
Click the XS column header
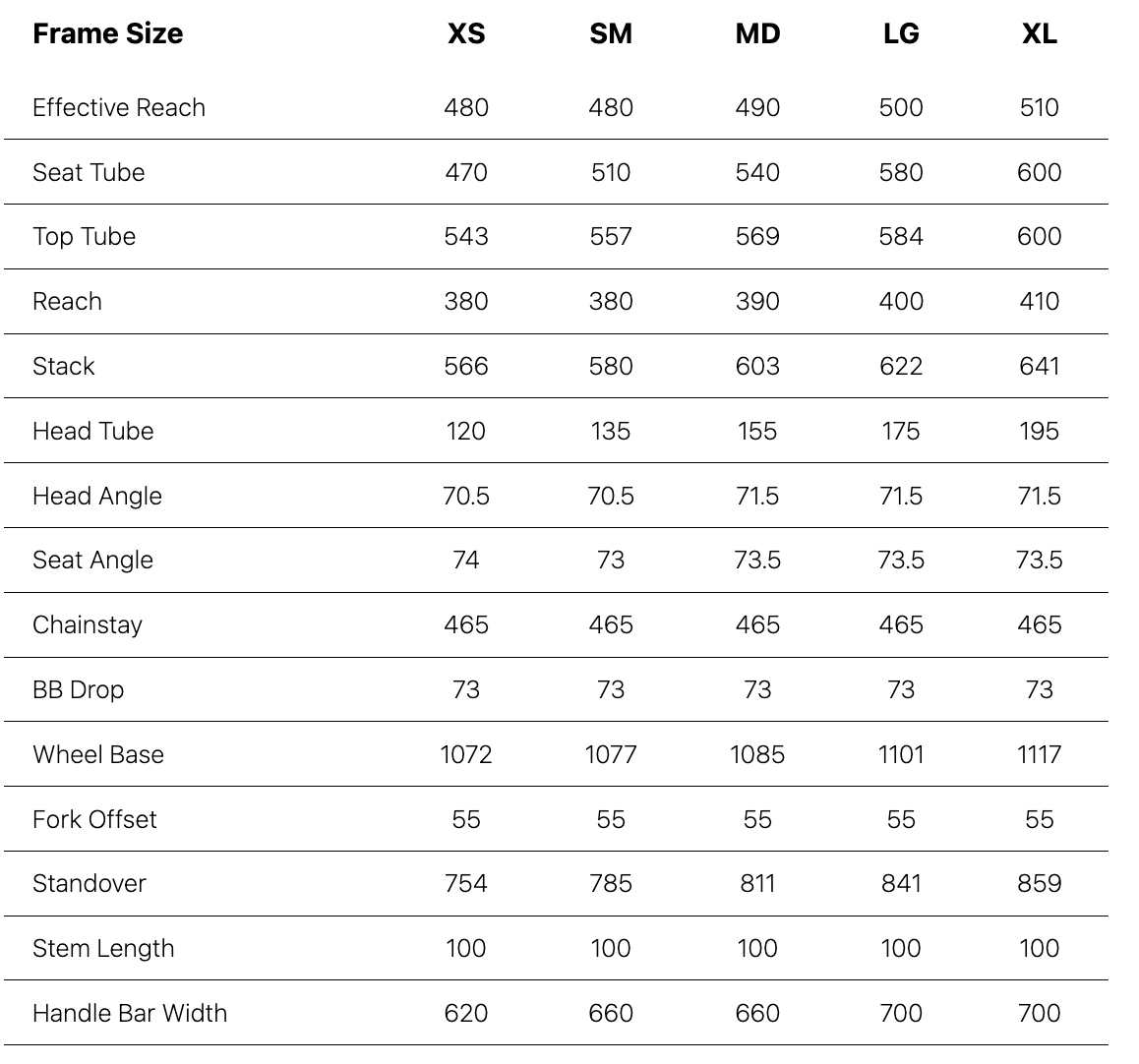click(466, 34)
